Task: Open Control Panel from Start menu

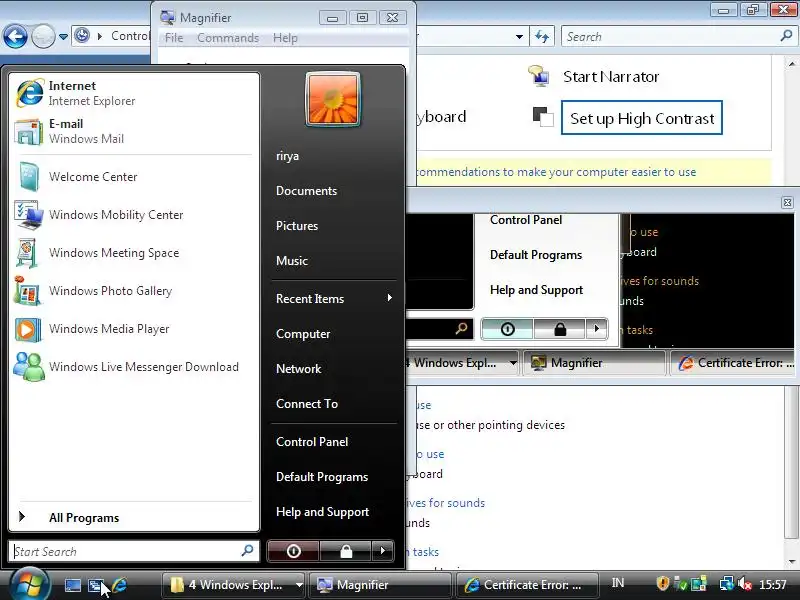Action: coord(312,442)
